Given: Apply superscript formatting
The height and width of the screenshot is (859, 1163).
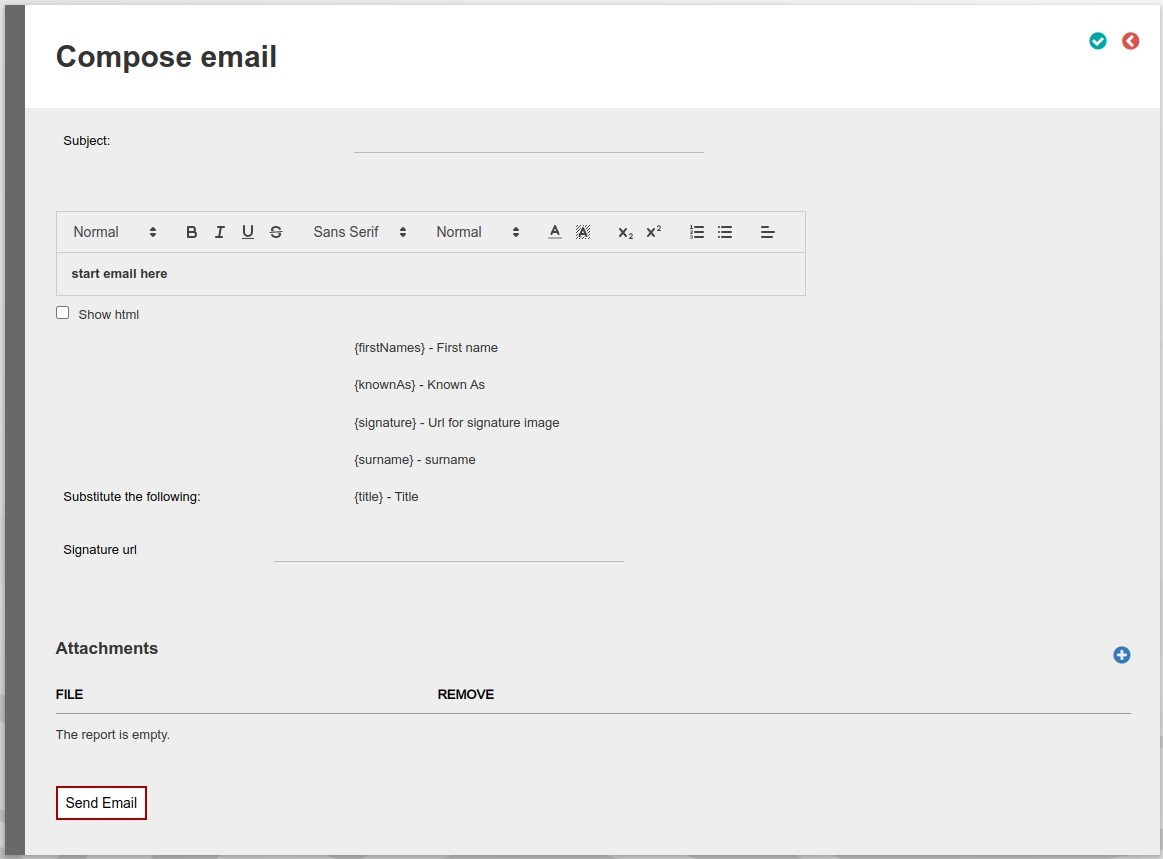Looking at the screenshot, I should (653, 232).
